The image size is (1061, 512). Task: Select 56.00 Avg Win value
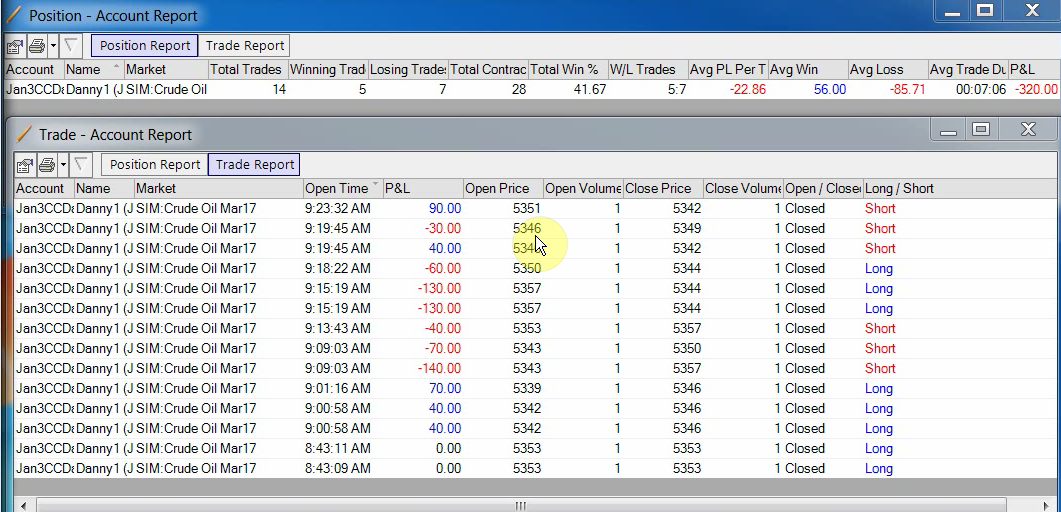(830, 89)
